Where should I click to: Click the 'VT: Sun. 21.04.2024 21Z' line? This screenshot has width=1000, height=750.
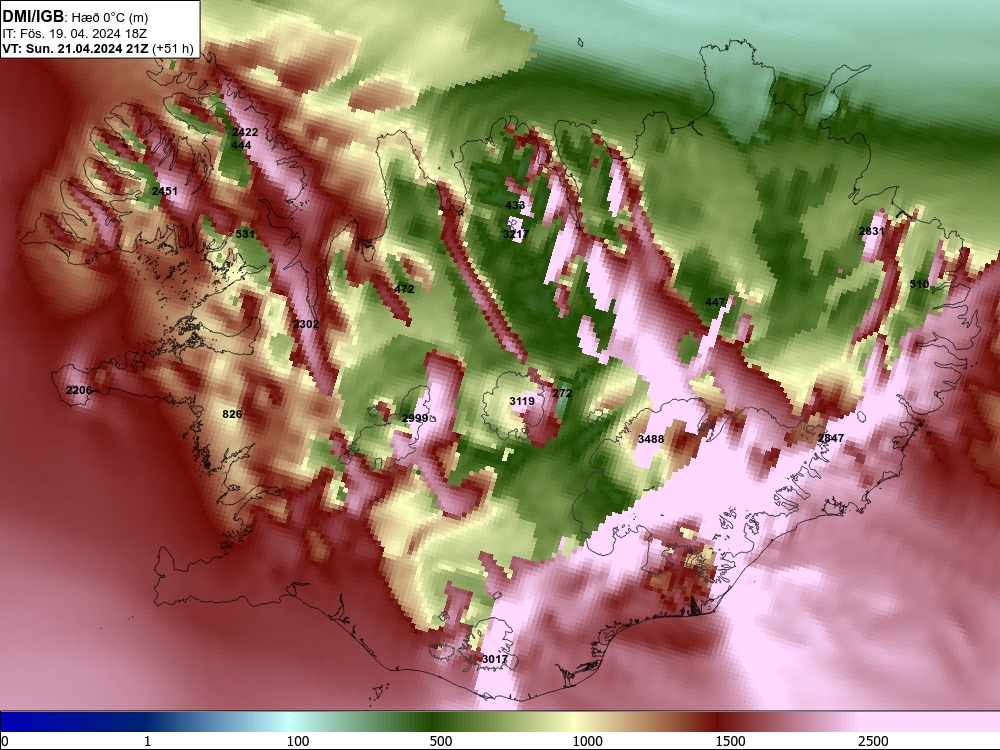(x=75, y=48)
